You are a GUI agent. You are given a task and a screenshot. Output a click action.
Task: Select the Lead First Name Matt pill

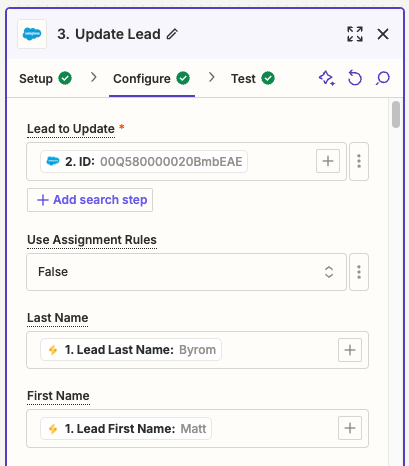click(x=126, y=428)
